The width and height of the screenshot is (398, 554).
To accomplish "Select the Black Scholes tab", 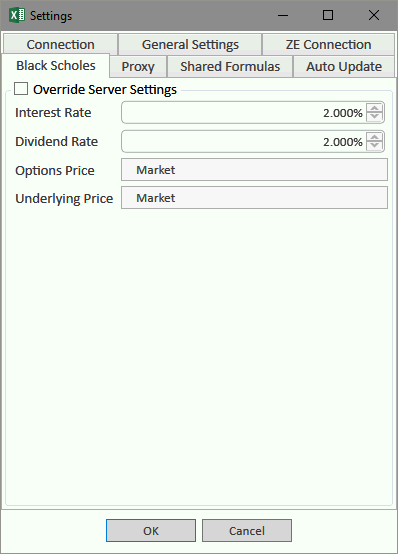I will (x=56, y=66).
